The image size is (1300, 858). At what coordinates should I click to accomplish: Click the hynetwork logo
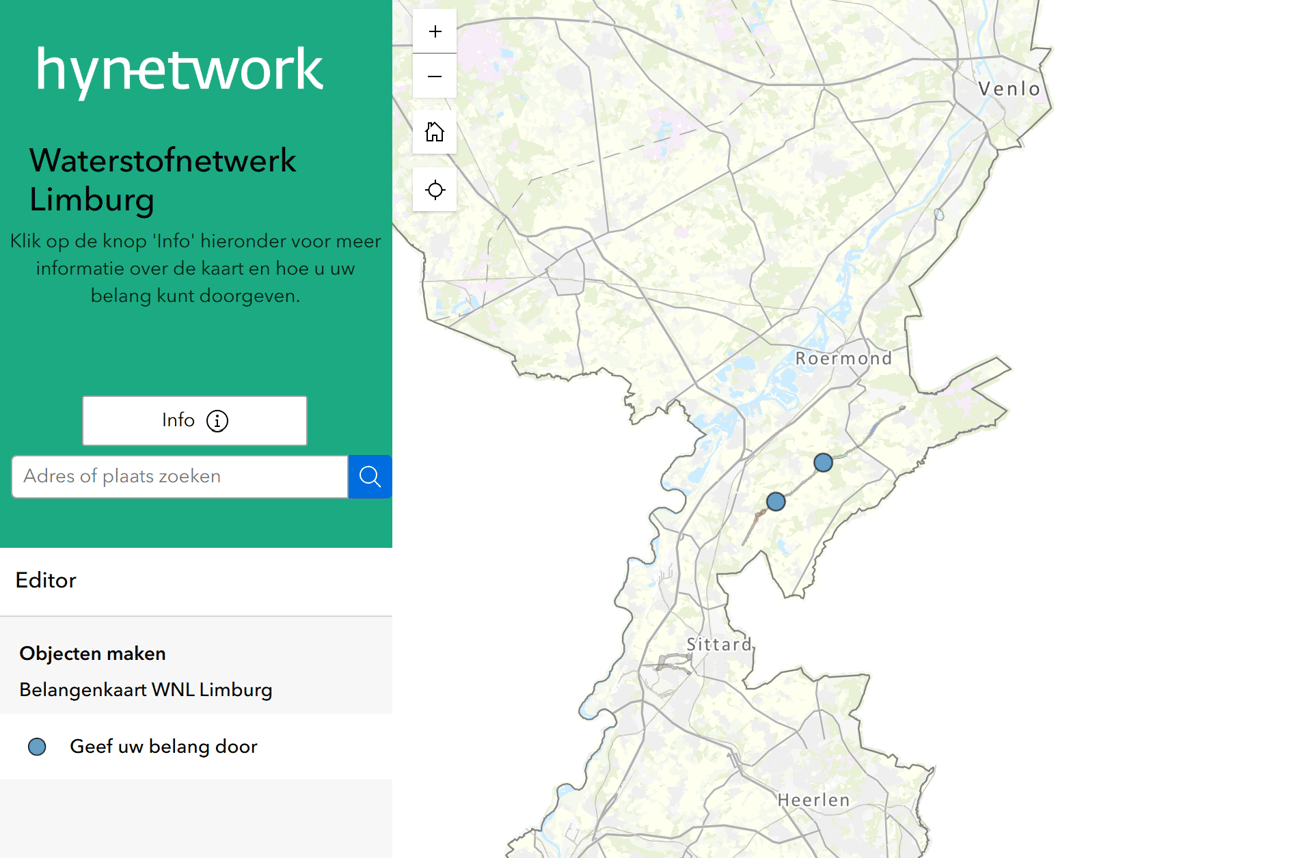180,70
